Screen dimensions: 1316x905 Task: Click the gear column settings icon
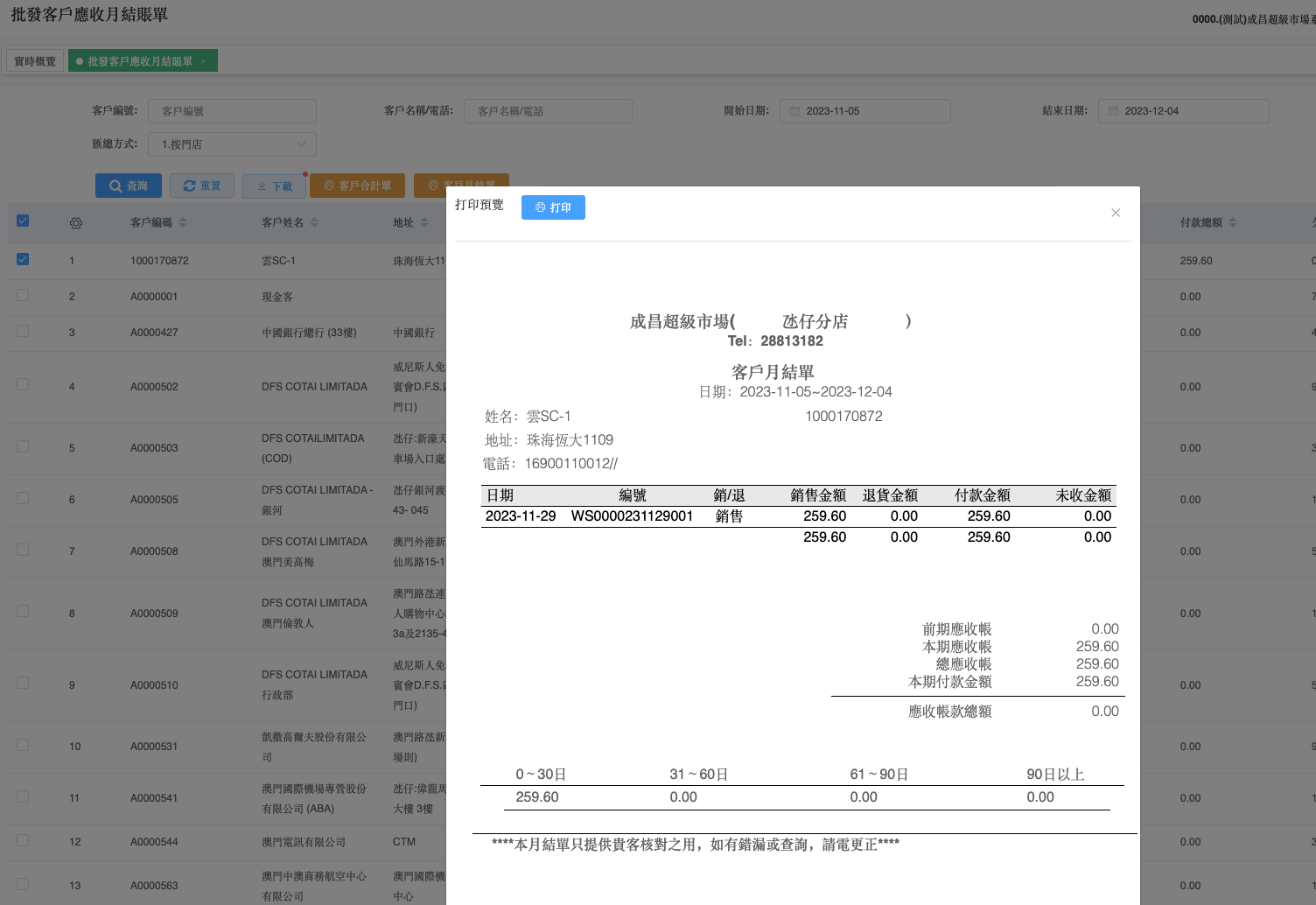pos(76,223)
